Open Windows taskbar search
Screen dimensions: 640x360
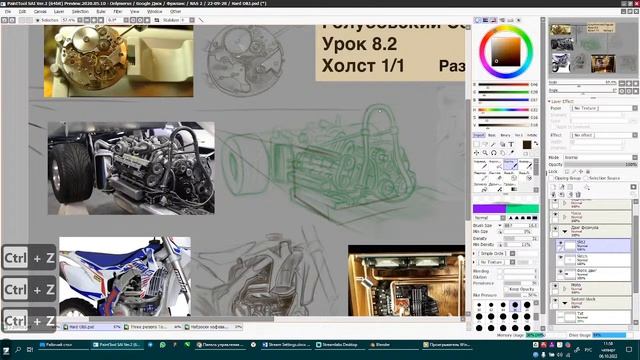pos(18,350)
